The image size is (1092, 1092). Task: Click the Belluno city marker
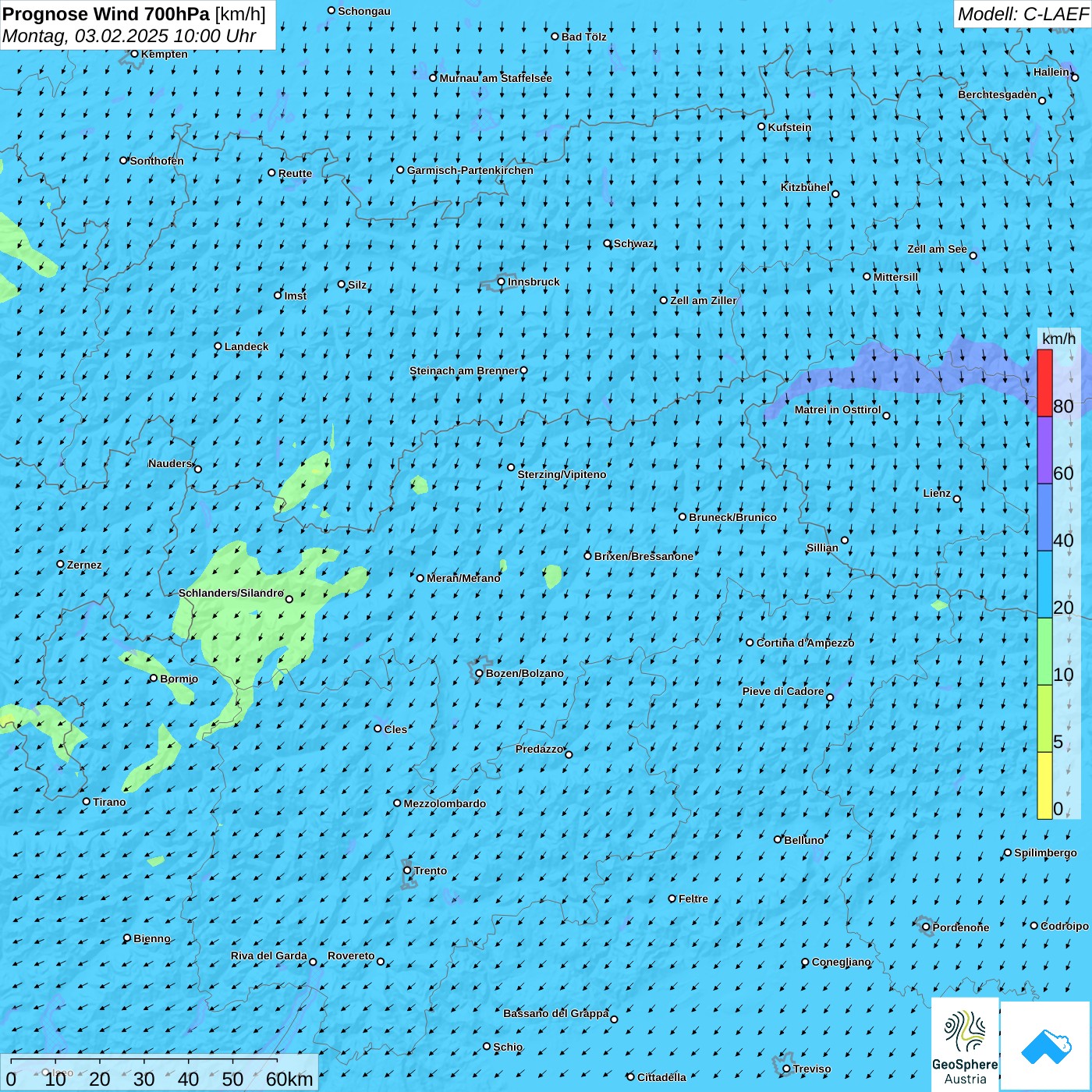point(778,839)
